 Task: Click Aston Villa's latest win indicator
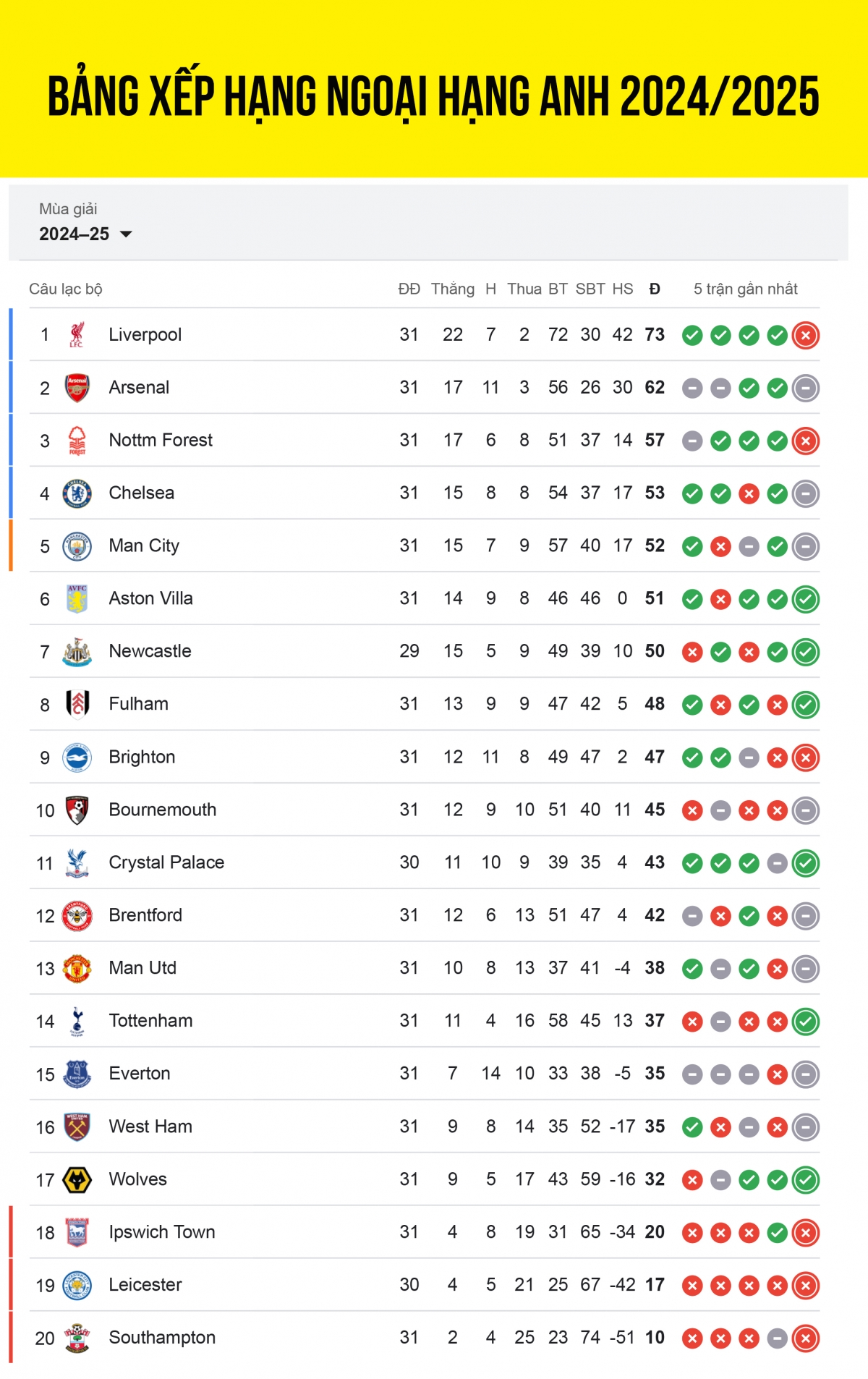click(806, 600)
